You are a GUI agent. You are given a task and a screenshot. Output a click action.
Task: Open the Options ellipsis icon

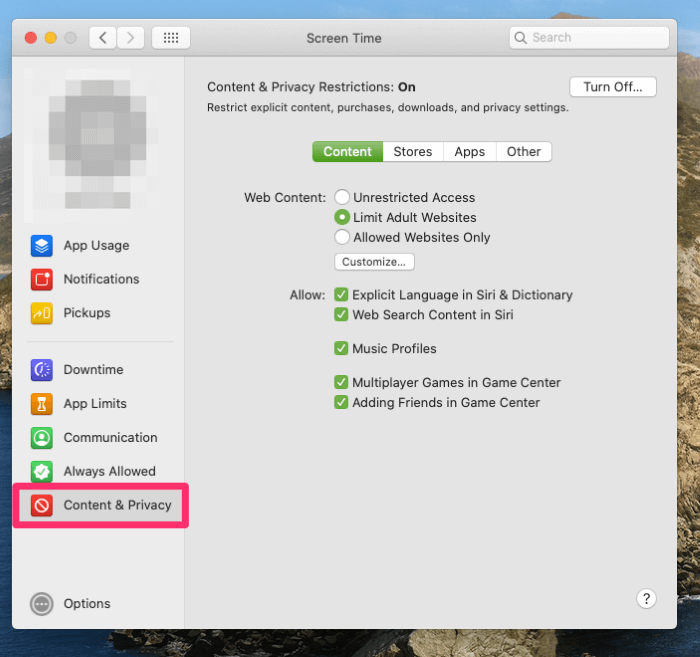tap(42, 604)
